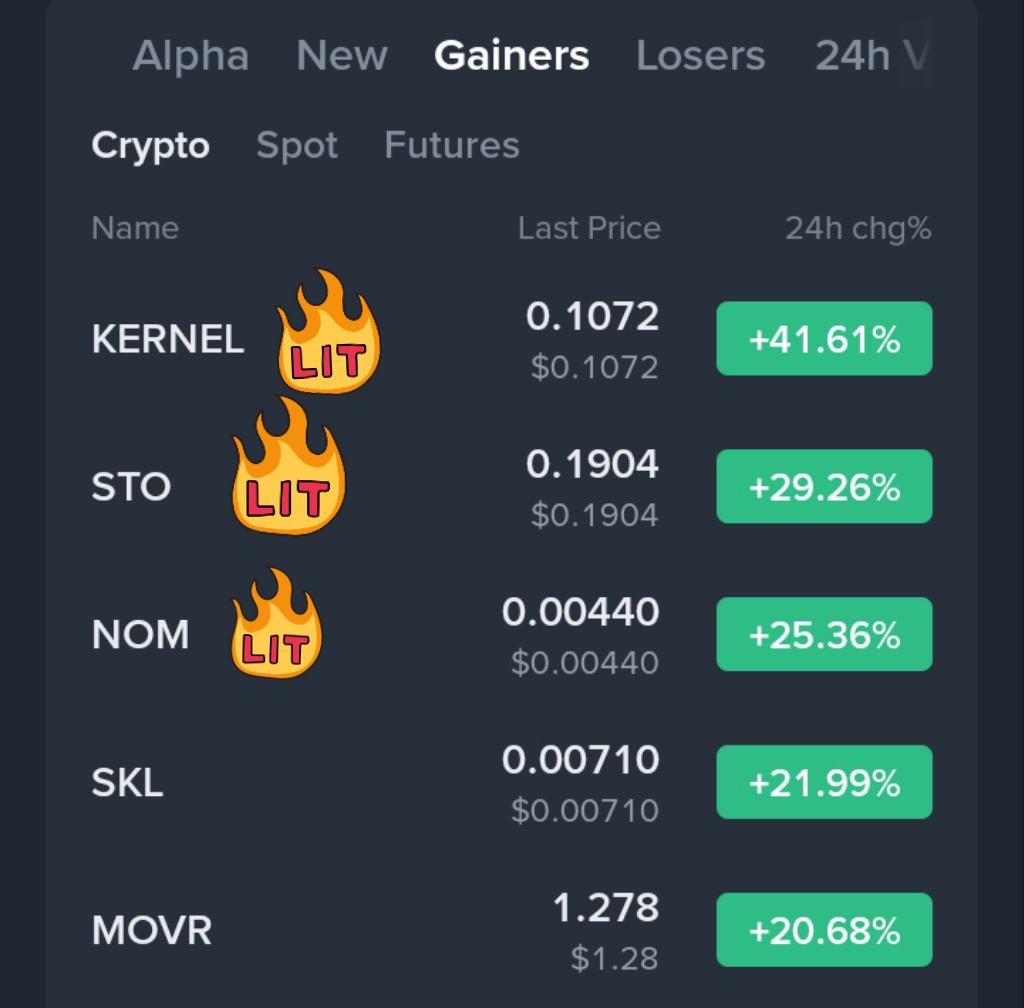The width and height of the screenshot is (1024, 1008).
Task: Tap the LIT flame icon next to NOM
Action: click(276, 625)
